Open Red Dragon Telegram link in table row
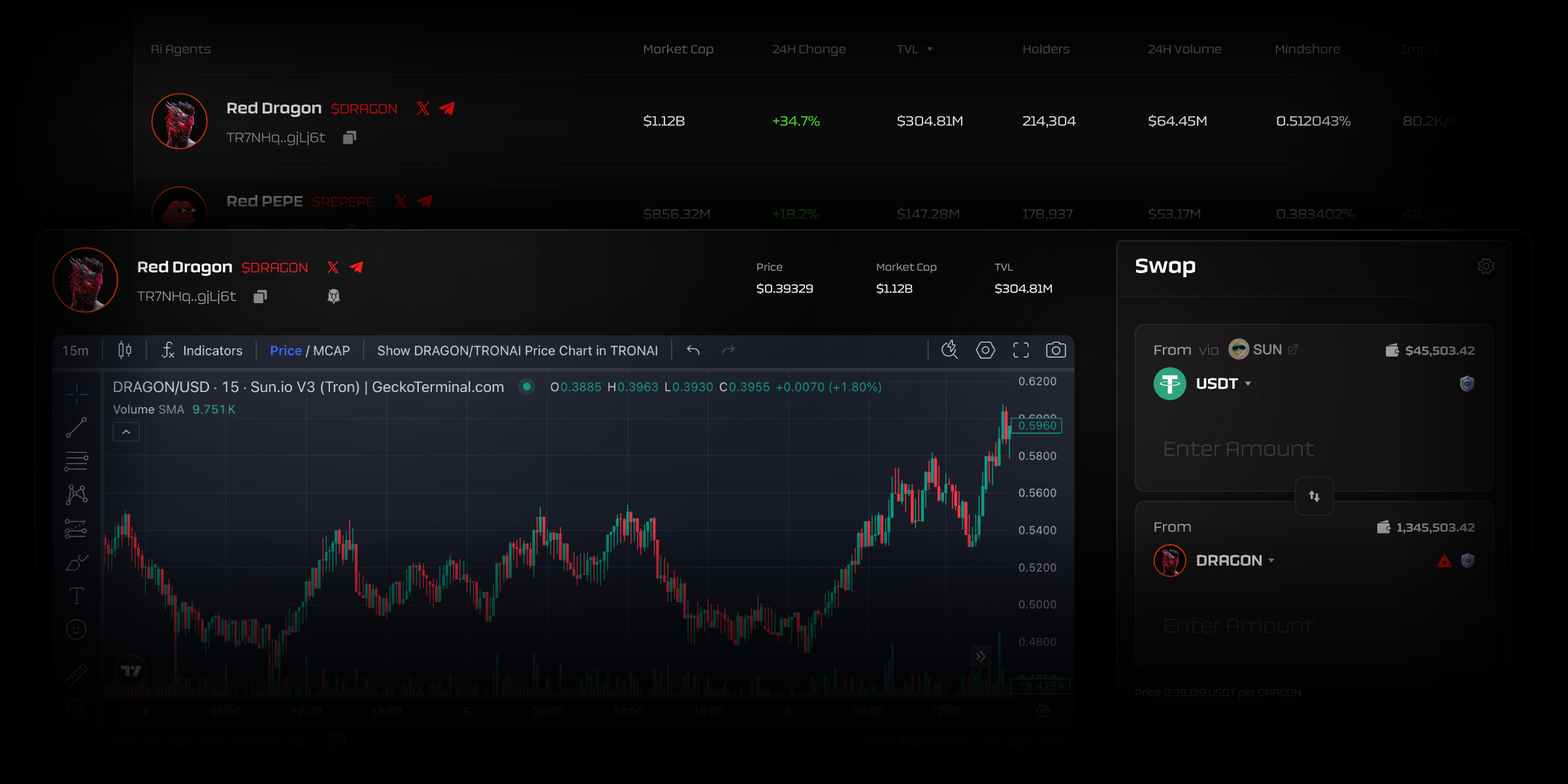 (447, 108)
